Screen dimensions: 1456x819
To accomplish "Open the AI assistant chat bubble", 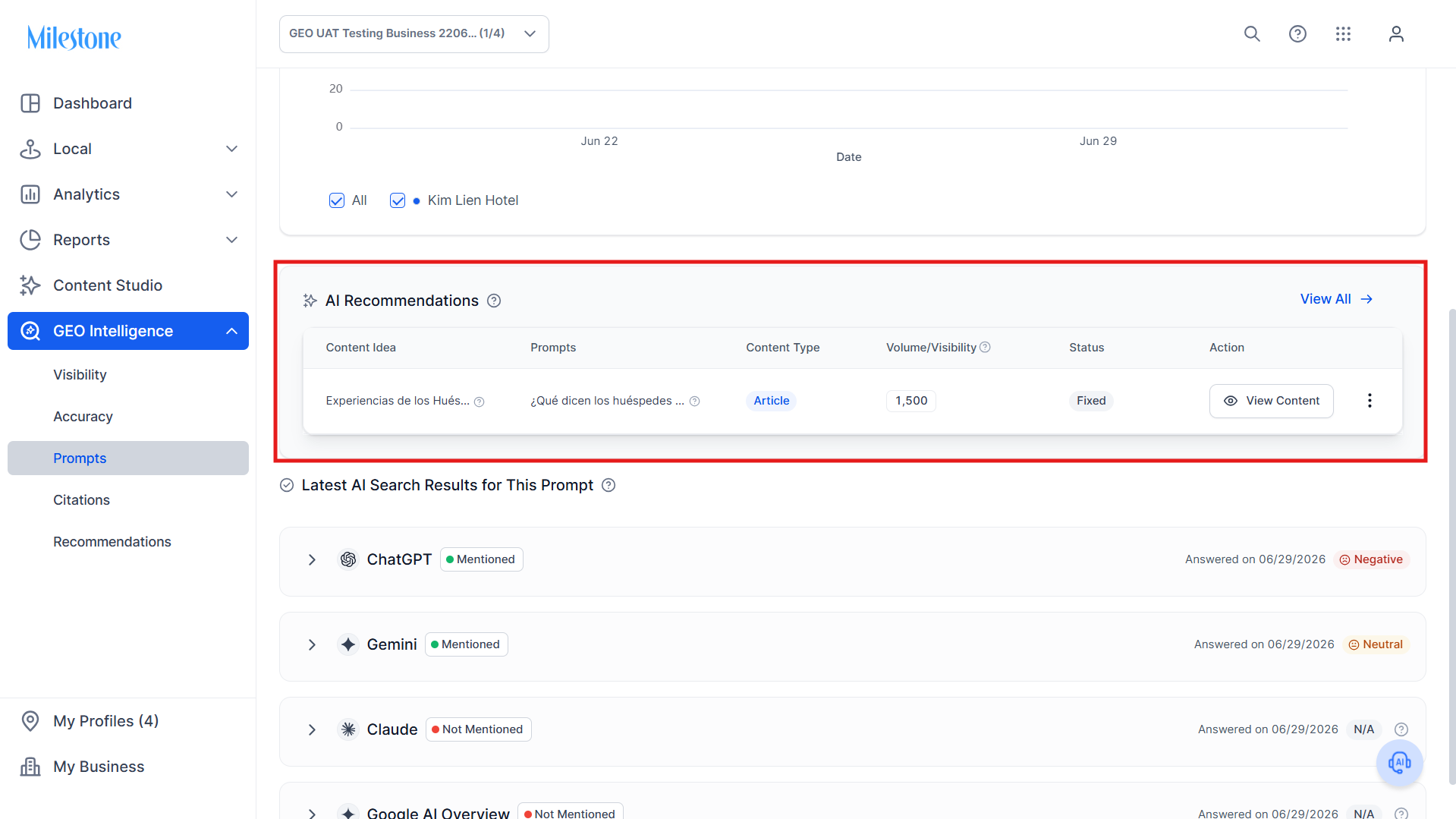I will (1399, 763).
